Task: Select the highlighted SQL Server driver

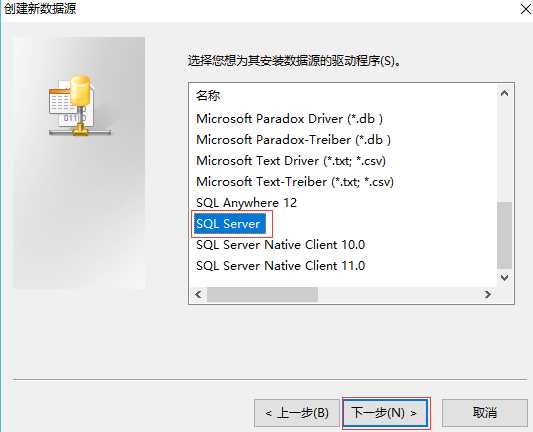Action: [229, 224]
